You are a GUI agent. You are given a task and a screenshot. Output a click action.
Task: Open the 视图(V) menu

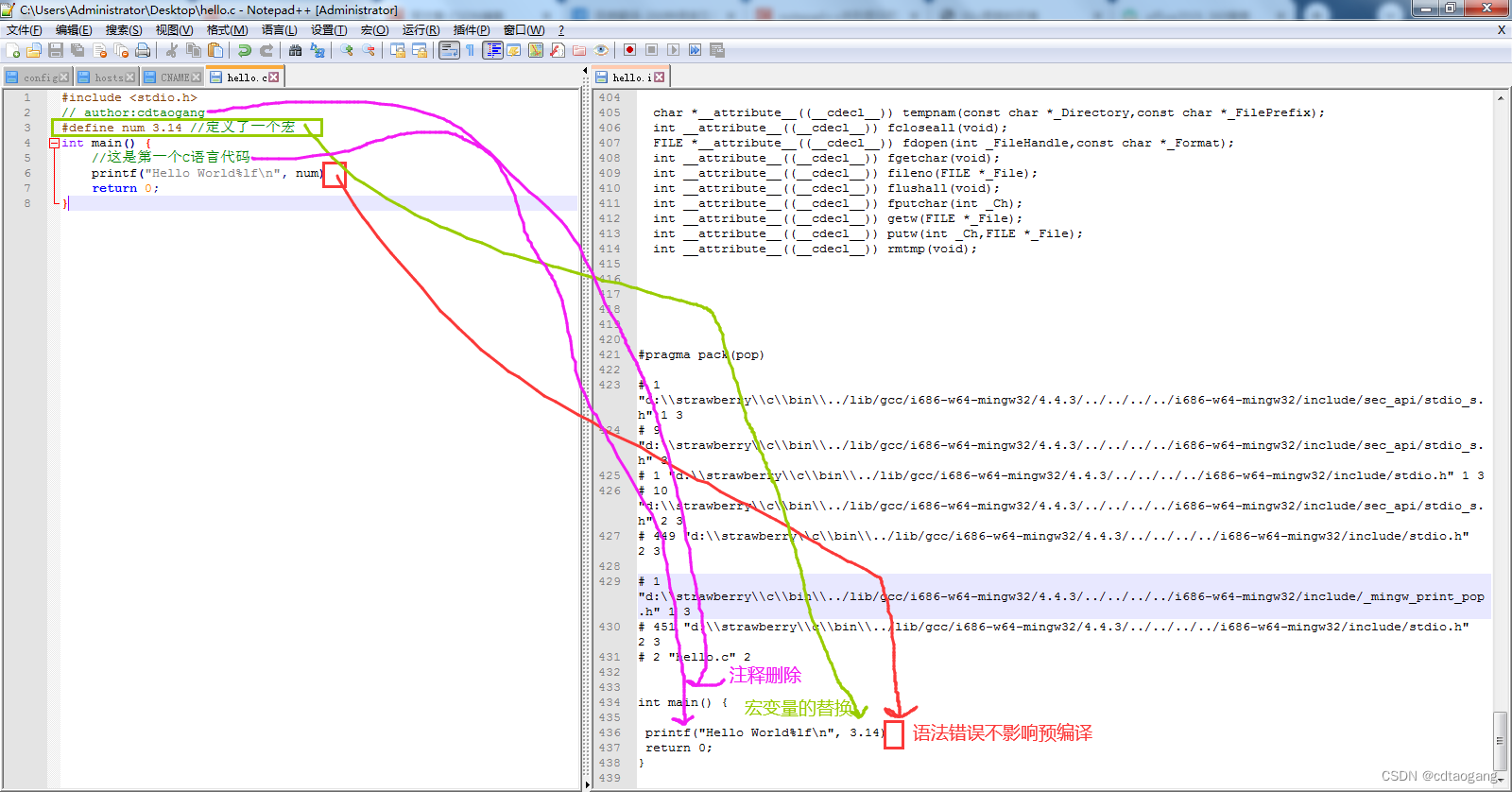(x=174, y=30)
